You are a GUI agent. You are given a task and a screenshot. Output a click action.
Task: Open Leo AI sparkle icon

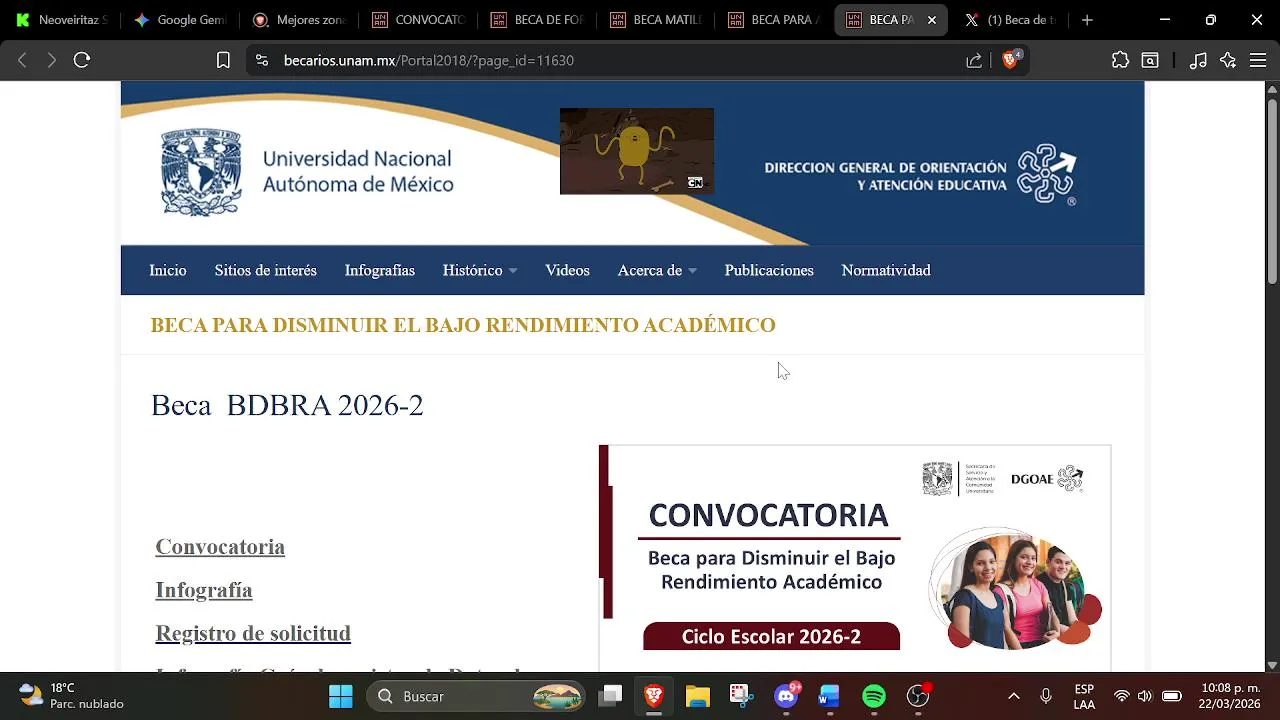click(1228, 60)
